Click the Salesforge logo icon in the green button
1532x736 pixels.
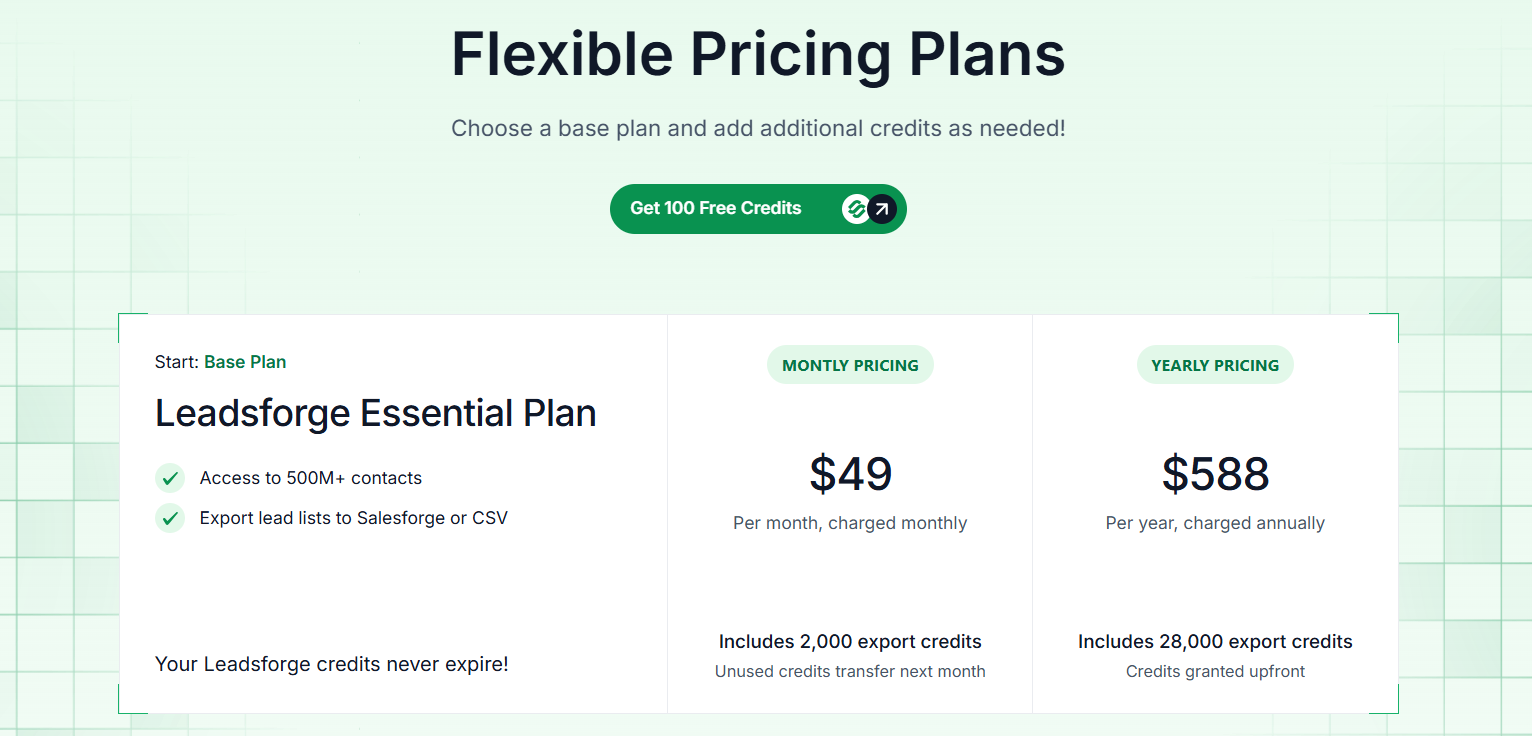(857, 208)
